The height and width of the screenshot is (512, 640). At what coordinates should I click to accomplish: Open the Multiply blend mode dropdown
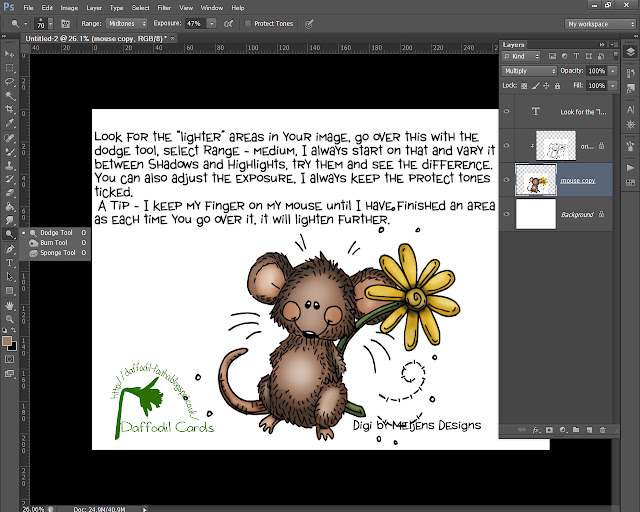click(529, 71)
